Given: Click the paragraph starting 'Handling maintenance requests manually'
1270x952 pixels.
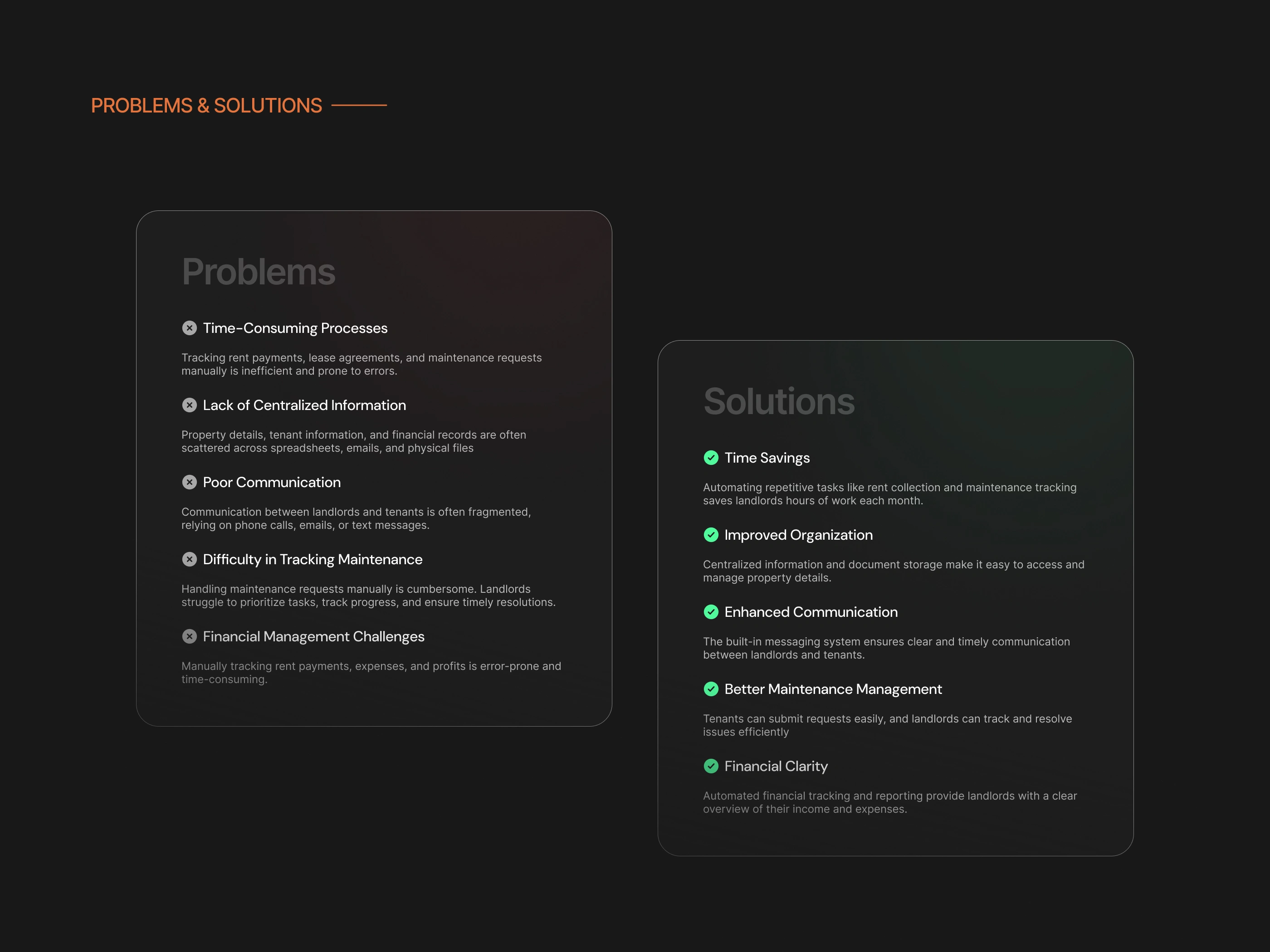Looking at the screenshot, I should pos(369,596).
